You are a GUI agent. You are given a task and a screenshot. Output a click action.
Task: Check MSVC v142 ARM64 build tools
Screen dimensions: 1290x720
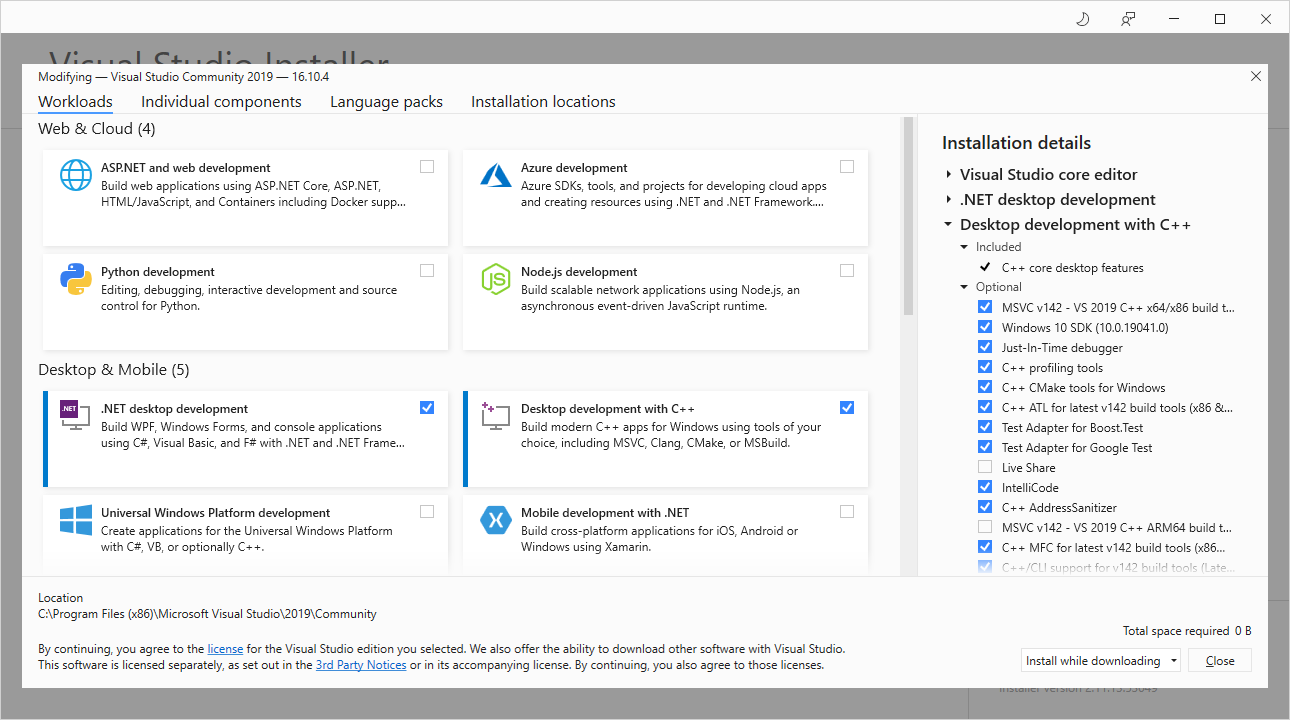985,528
